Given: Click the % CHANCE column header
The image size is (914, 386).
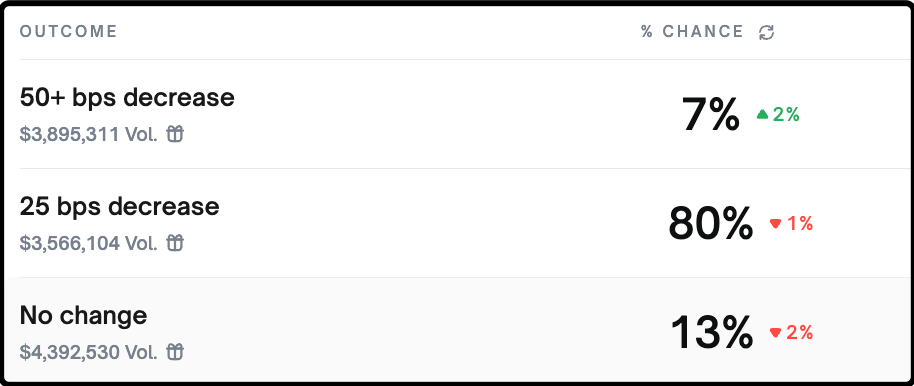Looking at the screenshot, I should tap(692, 31).
